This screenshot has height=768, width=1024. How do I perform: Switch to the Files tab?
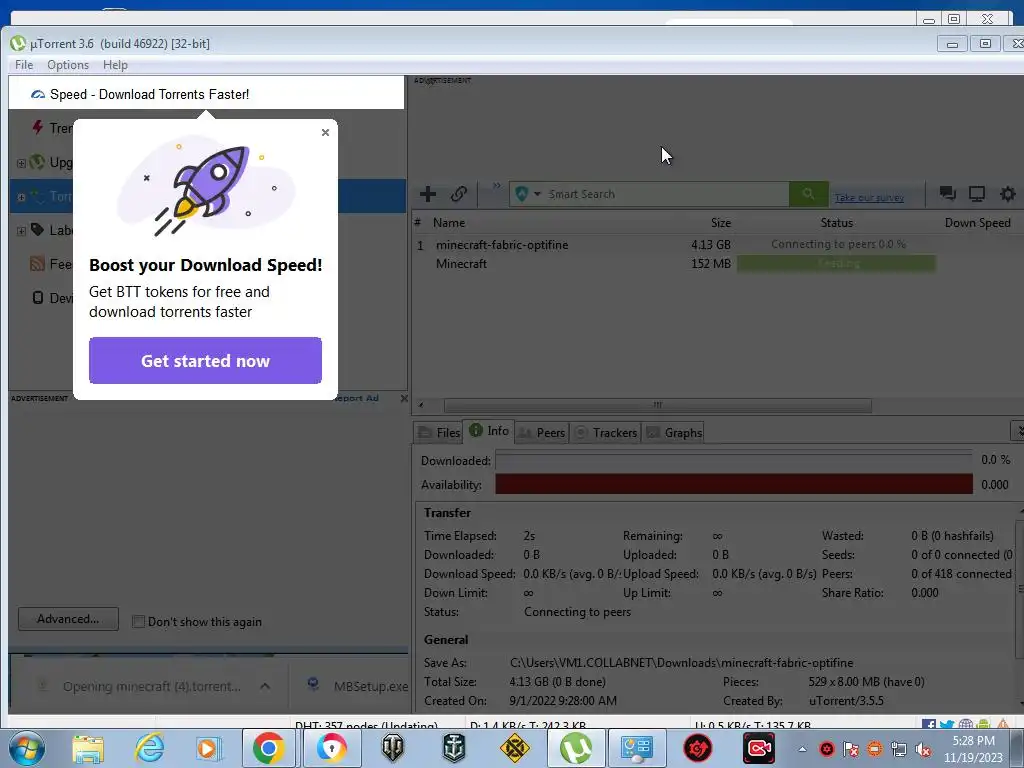[439, 432]
